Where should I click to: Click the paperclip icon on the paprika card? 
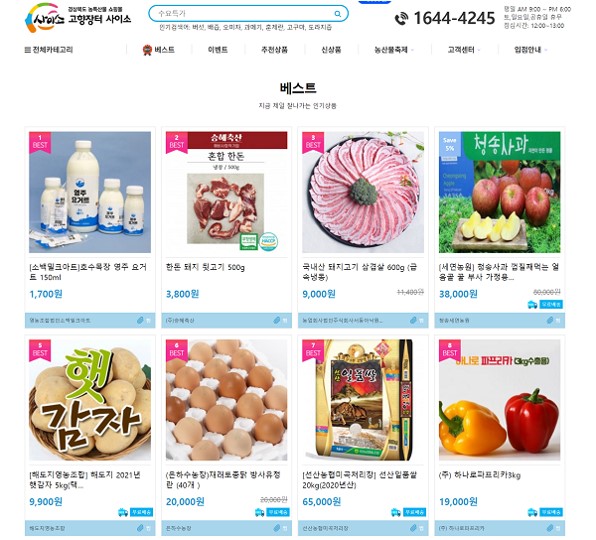pos(550,528)
